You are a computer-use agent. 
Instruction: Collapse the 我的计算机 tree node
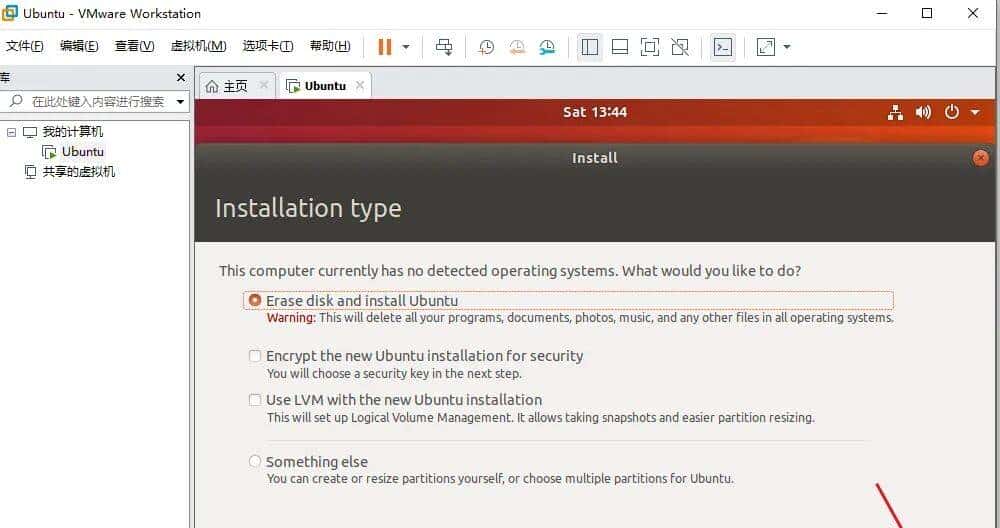(11, 132)
